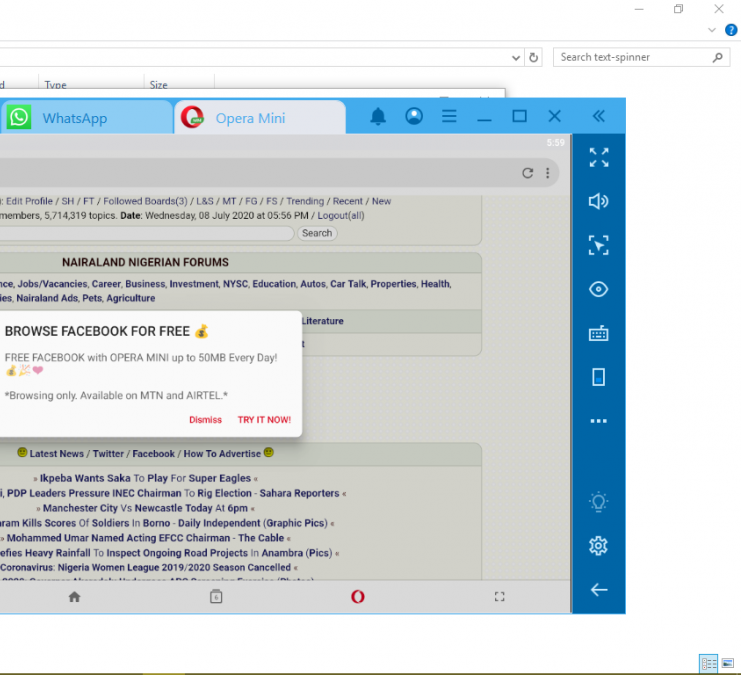Open the keyboard controls icon
The width and height of the screenshot is (741, 675).
(x=598, y=334)
